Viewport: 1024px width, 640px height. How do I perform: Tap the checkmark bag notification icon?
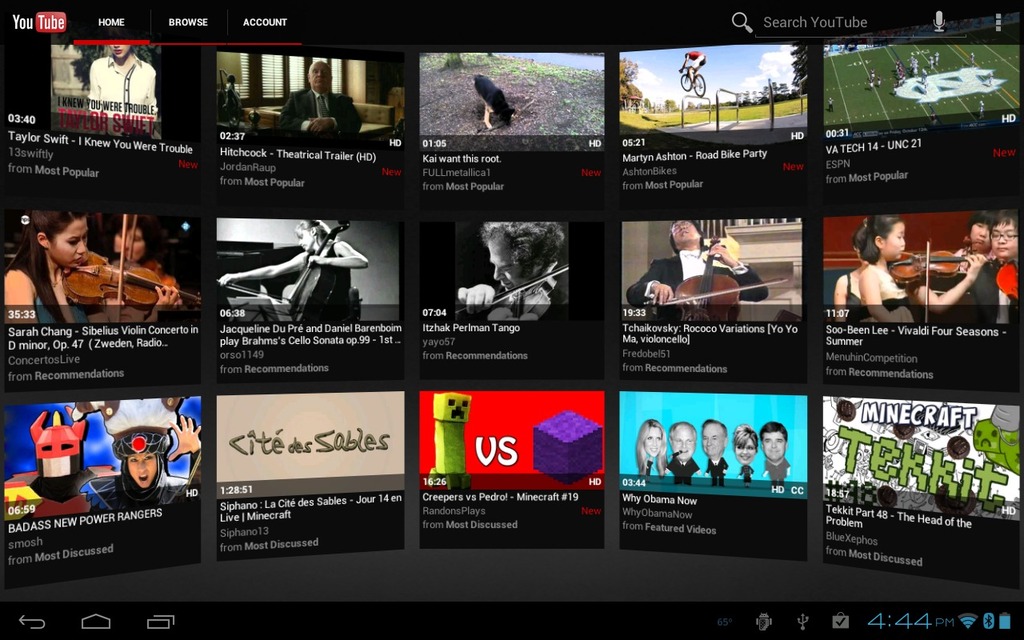point(840,621)
